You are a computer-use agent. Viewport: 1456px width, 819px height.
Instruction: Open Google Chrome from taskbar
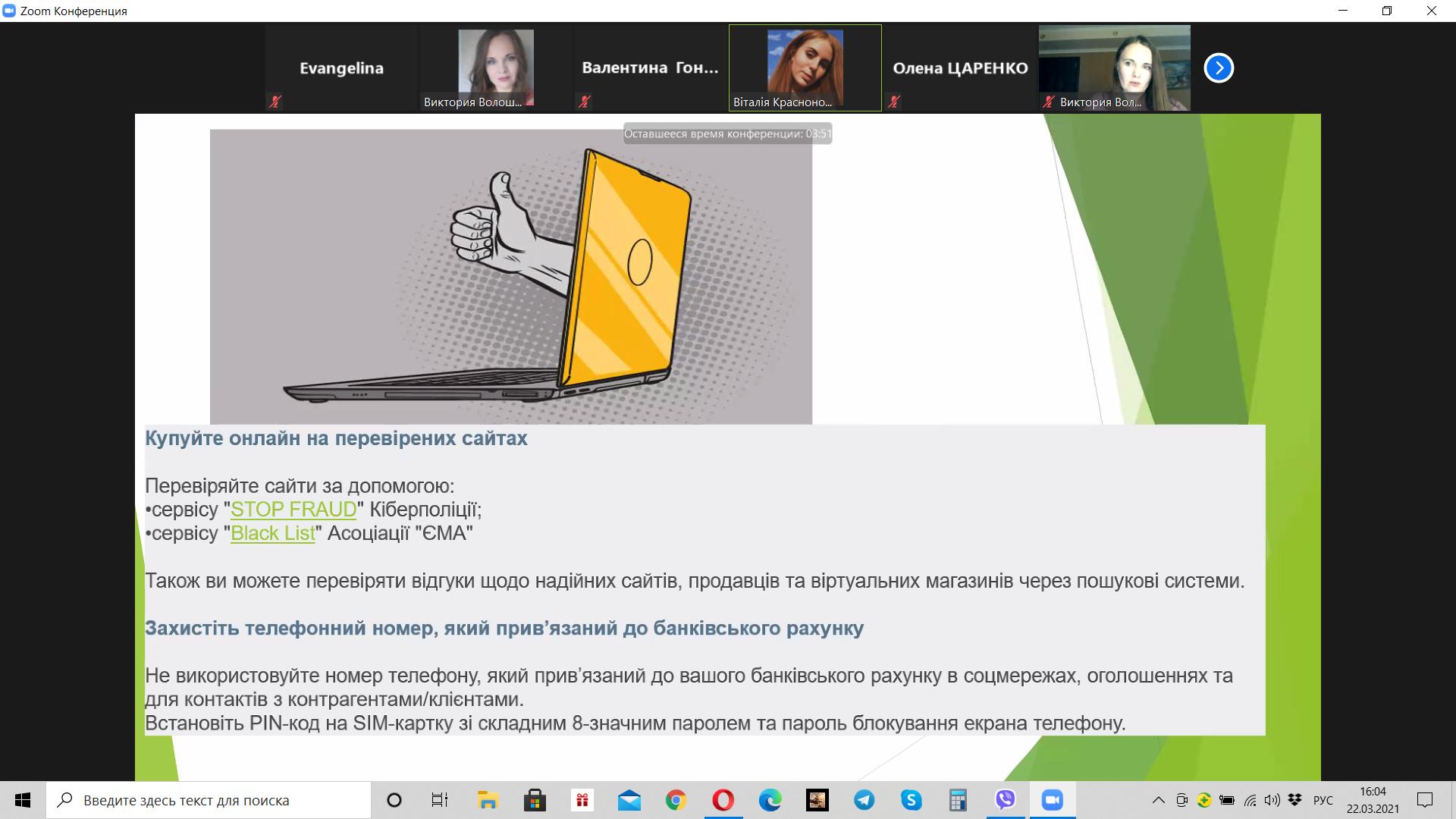pos(676,800)
